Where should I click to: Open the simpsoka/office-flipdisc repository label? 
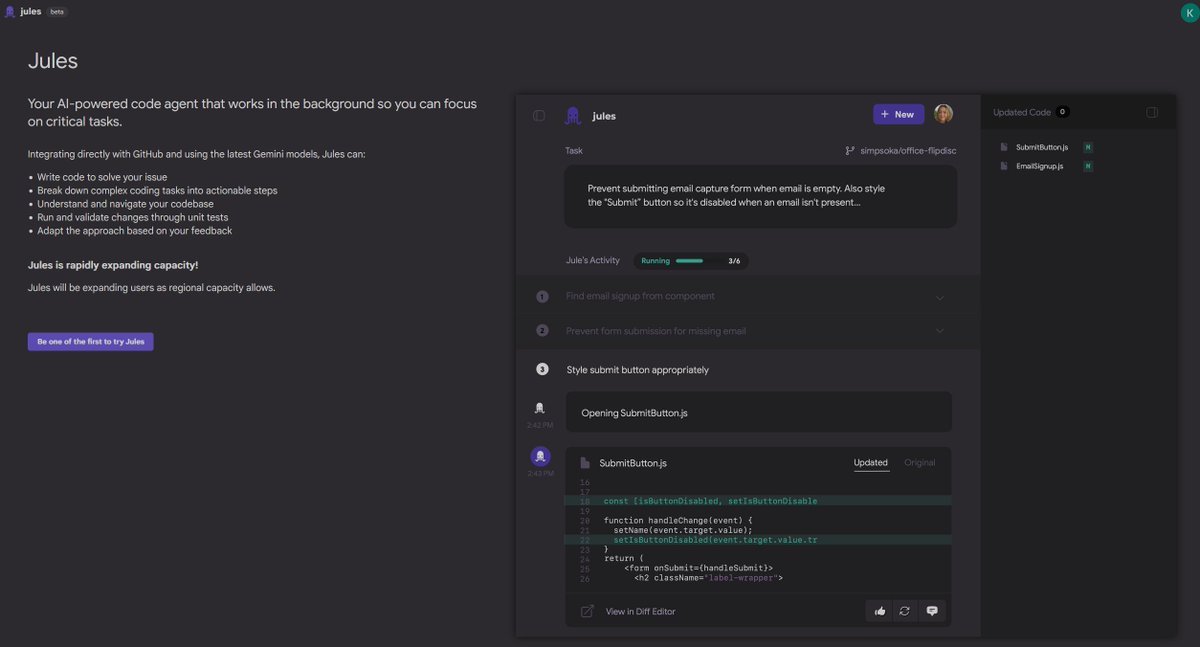(909, 151)
